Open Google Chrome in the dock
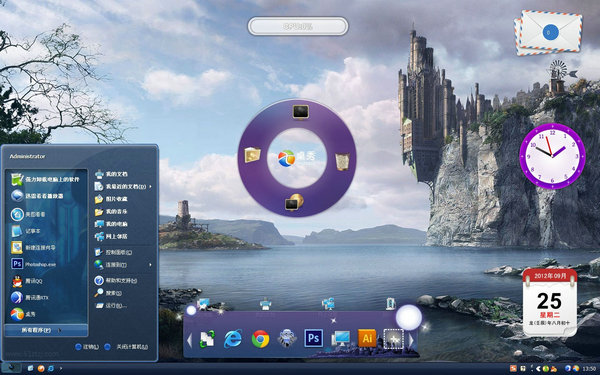Viewport: 600px width, 375px height. (x=261, y=339)
